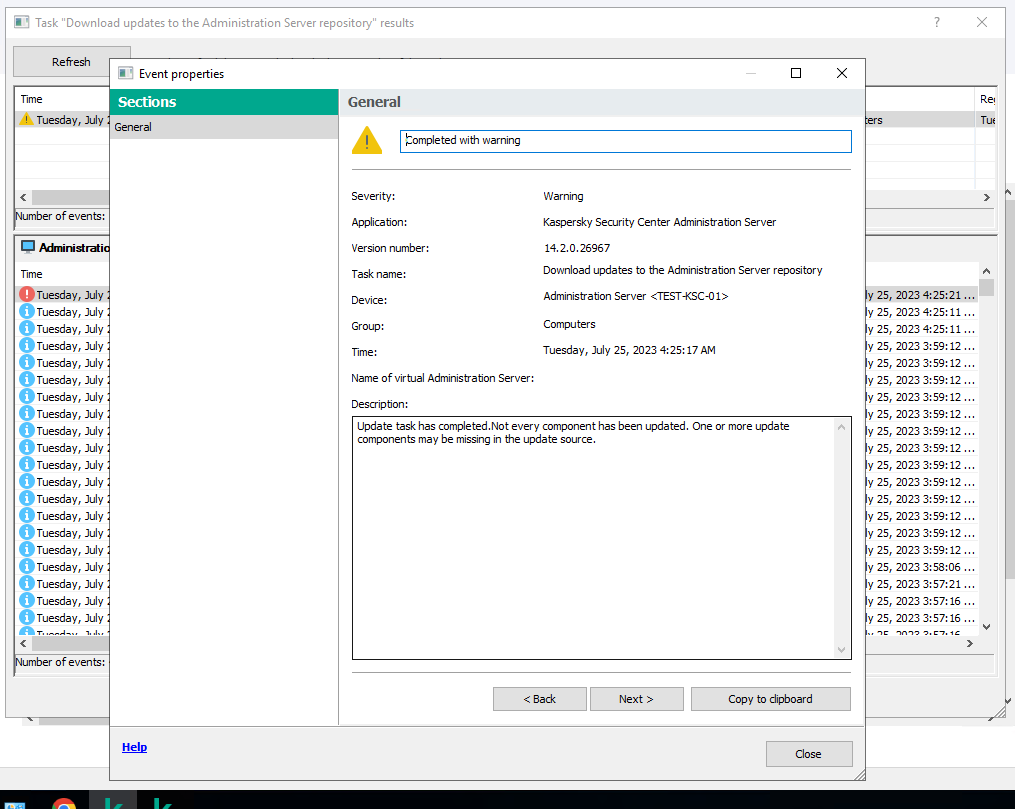
Task: Close the Event properties with Close button
Action: (x=809, y=754)
